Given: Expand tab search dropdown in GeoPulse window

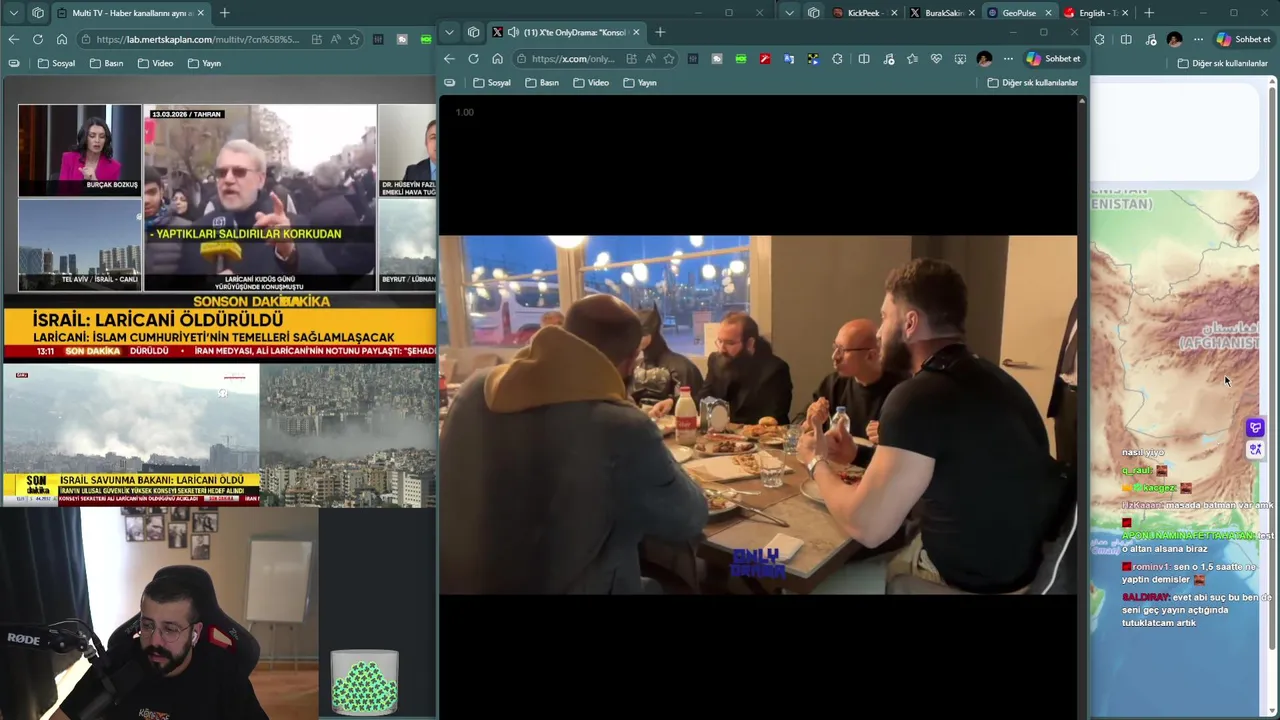Looking at the screenshot, I should point(790,13).
